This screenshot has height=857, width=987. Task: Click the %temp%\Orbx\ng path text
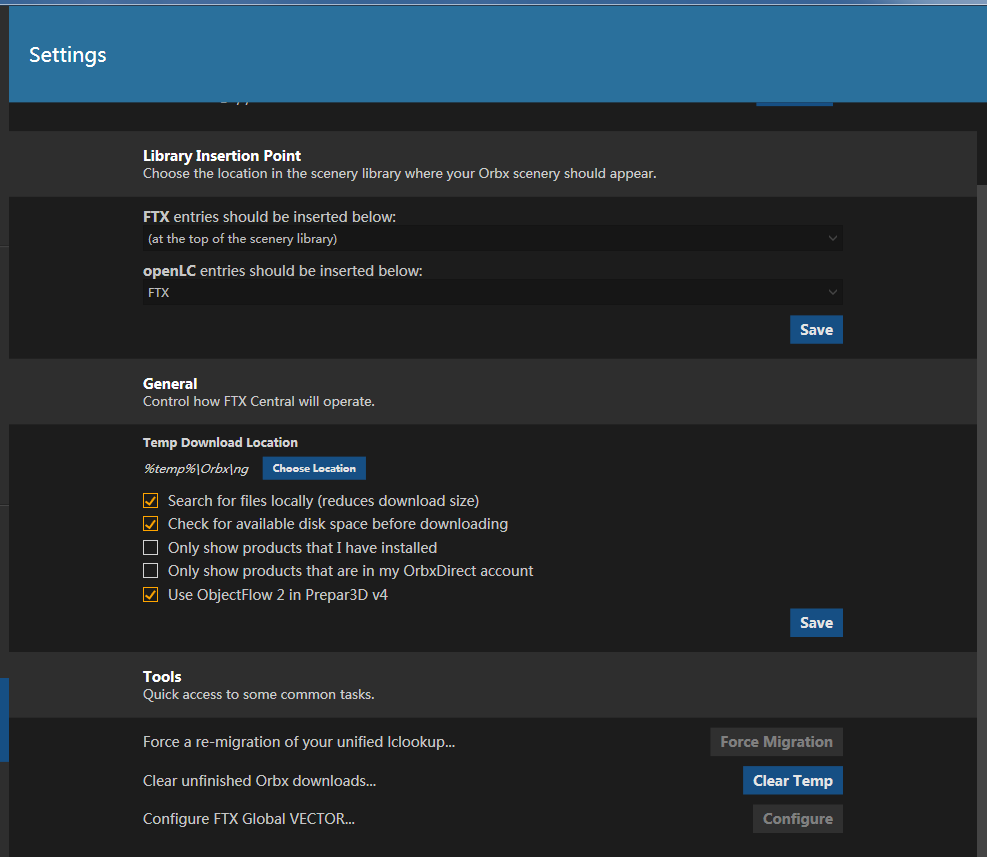coord(196,468)
